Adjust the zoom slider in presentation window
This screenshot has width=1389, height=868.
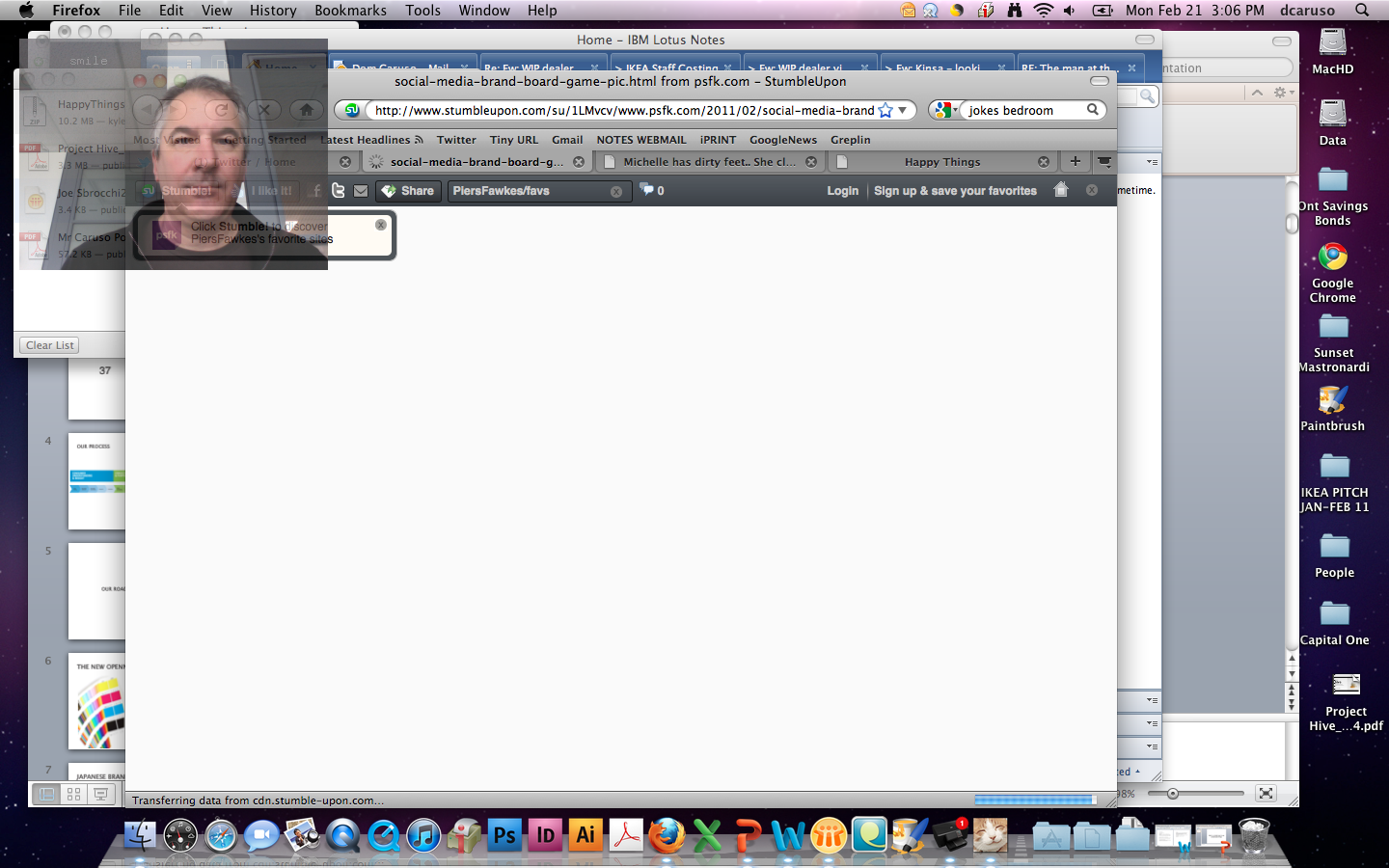point(1173,794)
